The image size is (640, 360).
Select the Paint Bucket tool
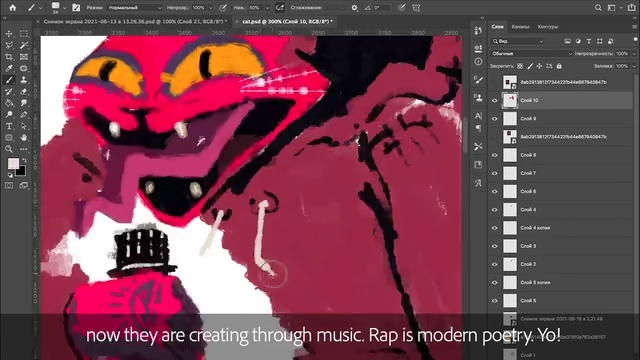(x=9, y=103)
